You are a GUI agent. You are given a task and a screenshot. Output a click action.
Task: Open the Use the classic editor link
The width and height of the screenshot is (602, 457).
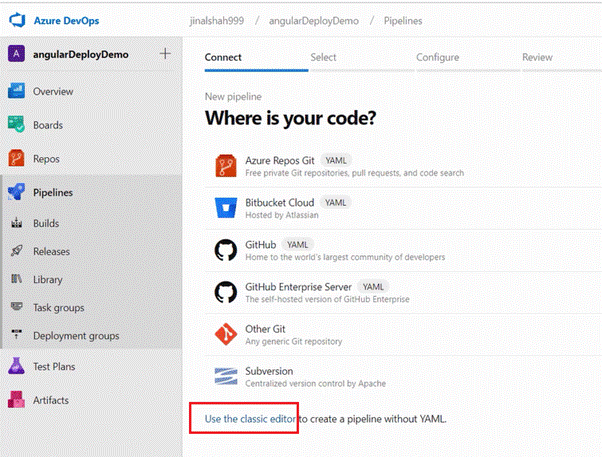(x=250, y=419)
